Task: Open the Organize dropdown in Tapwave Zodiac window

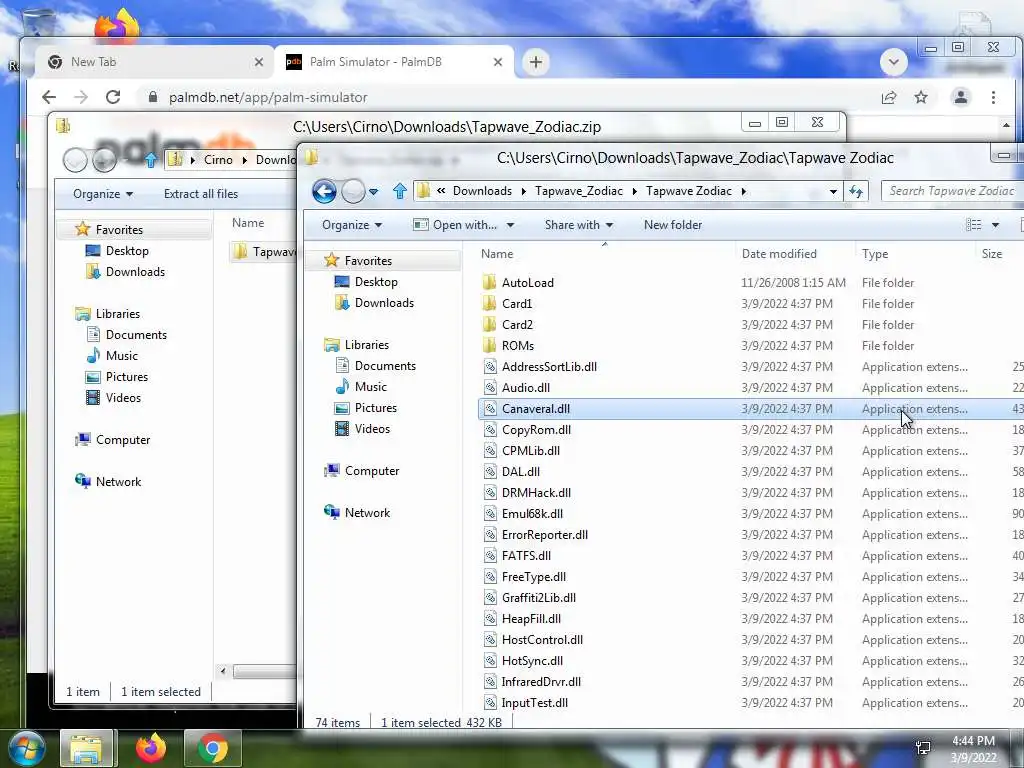Action: click(x=351, y=225)
